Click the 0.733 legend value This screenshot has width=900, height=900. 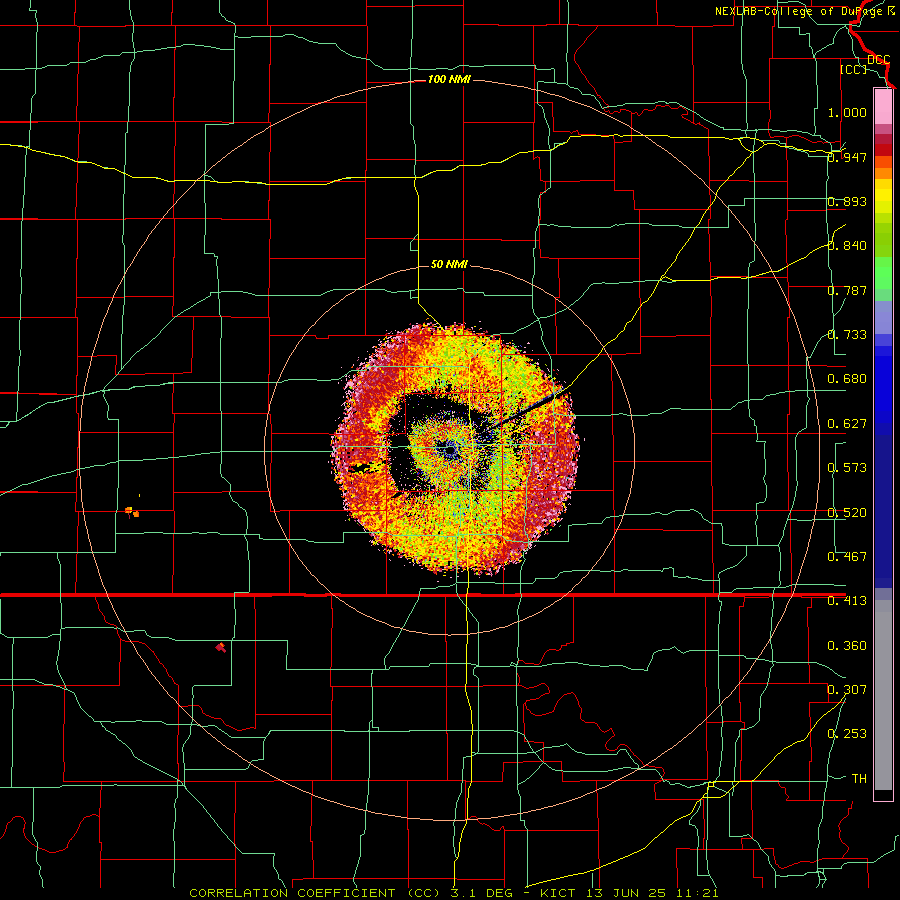click(847, 335)
